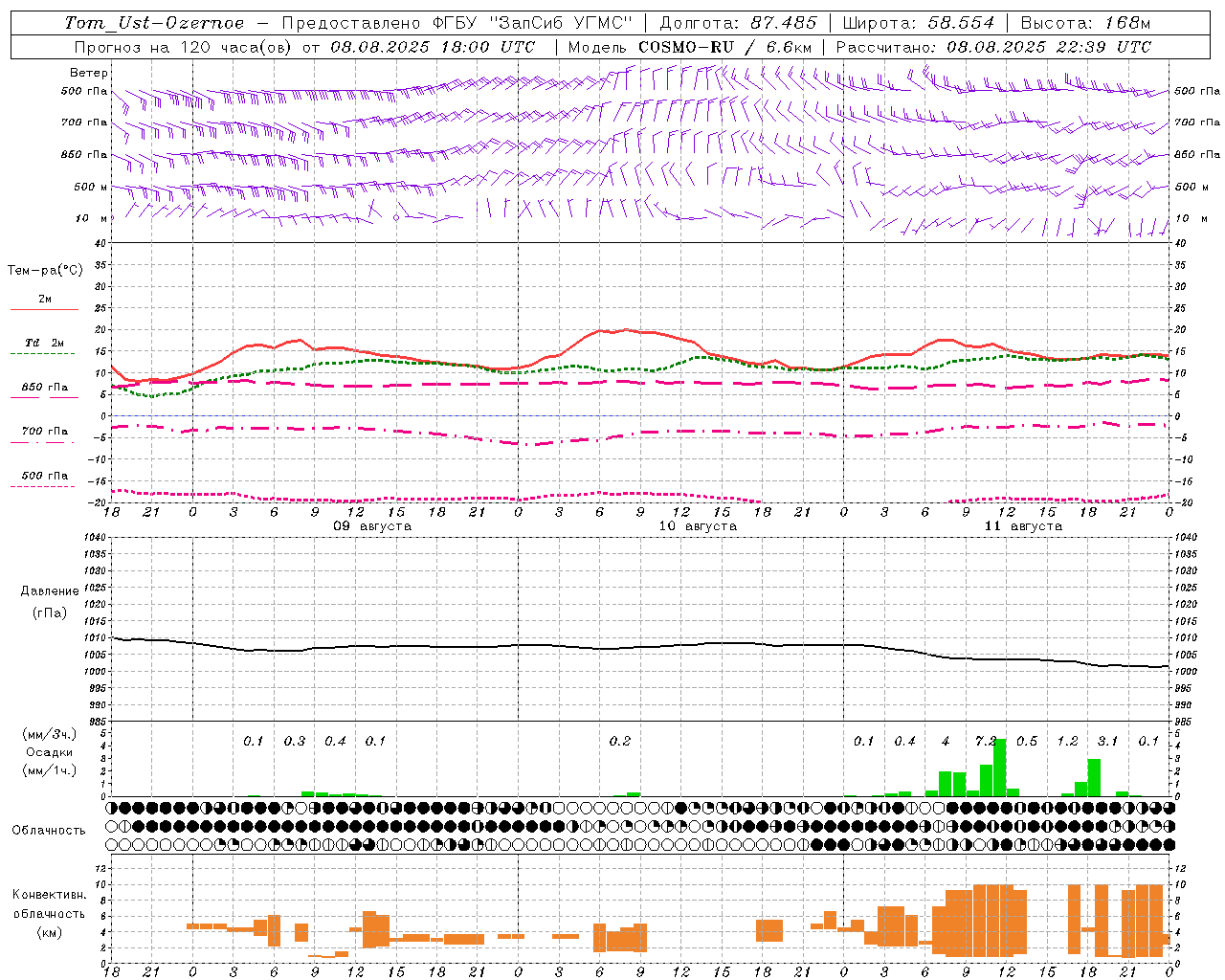Click the Тем-ра(°C) axis title
The width and height of the screenshot is (1225, 980).
click(45, 271)
